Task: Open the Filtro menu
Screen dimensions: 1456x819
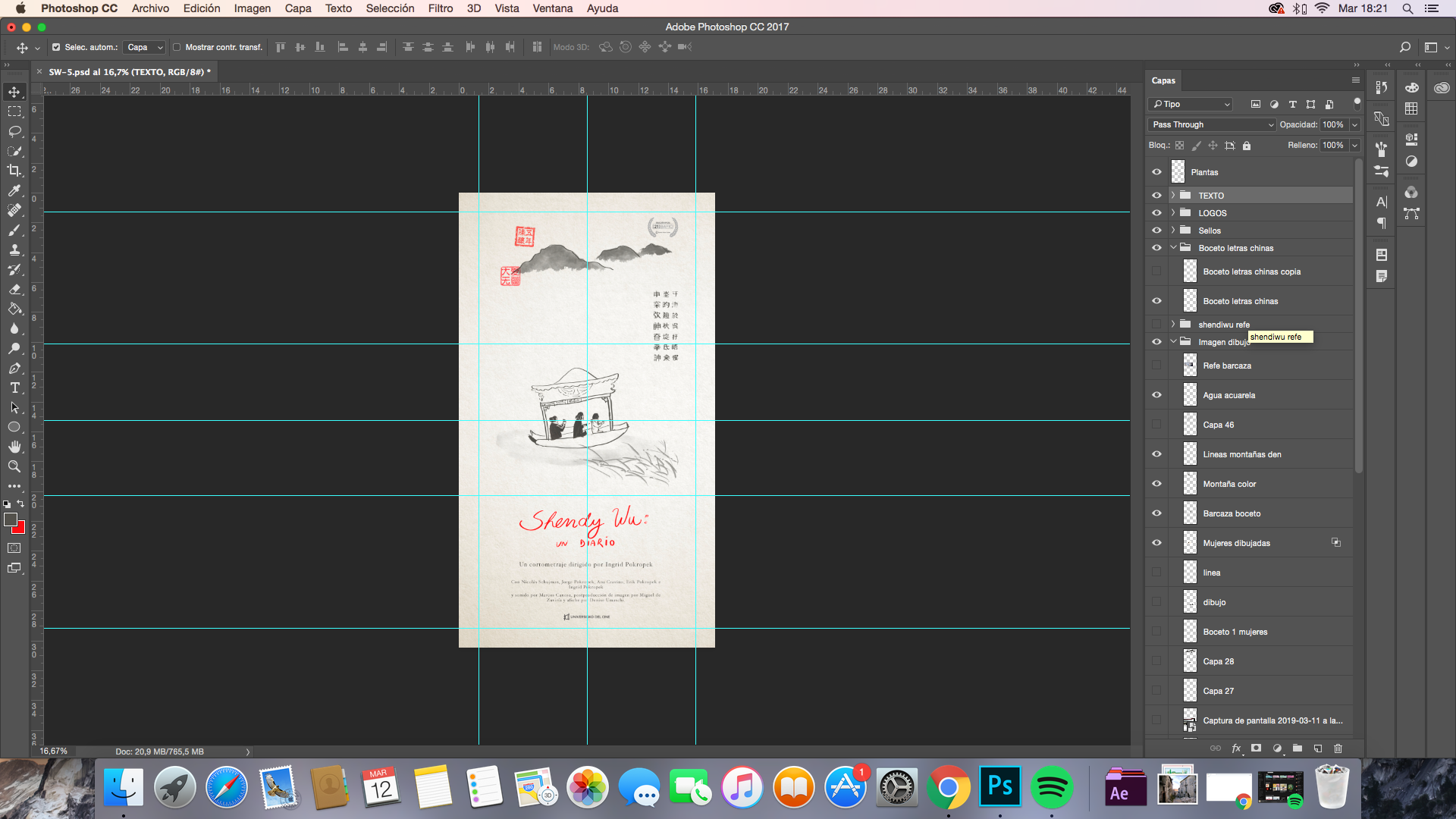Action: point(440,8)
